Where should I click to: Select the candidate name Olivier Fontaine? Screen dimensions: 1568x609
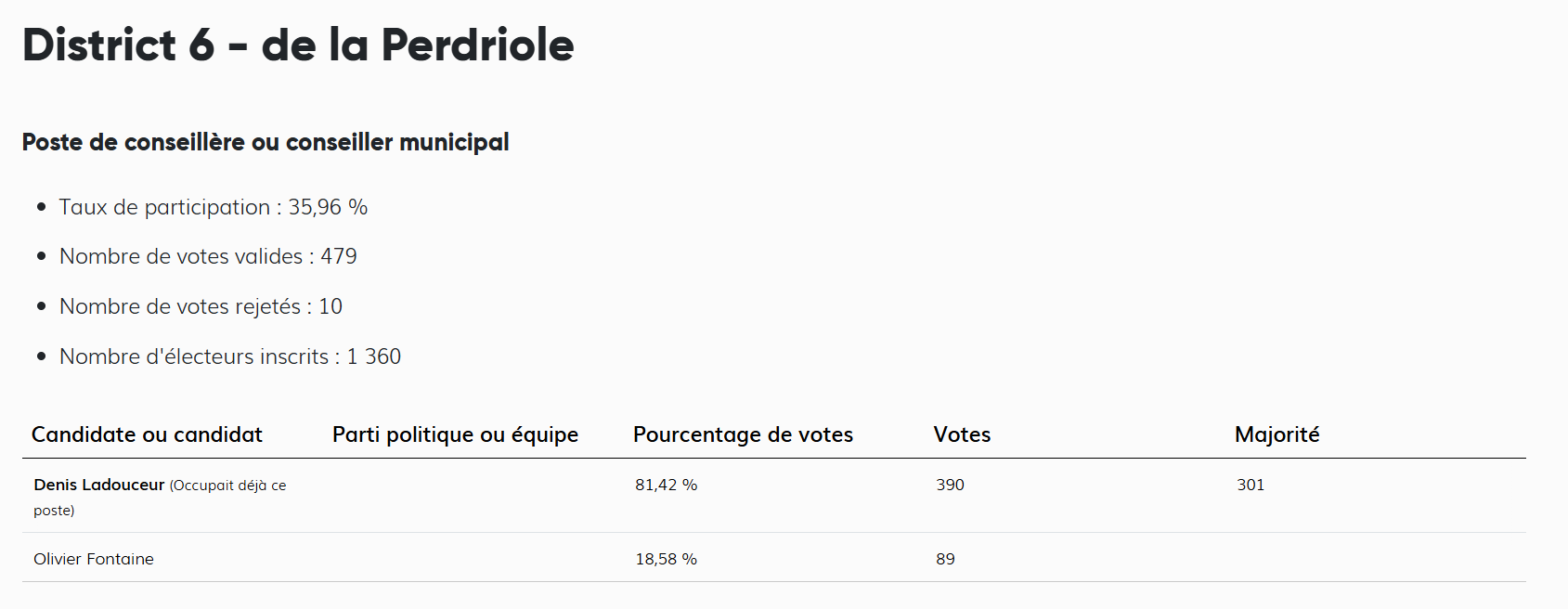coord(94,559)
